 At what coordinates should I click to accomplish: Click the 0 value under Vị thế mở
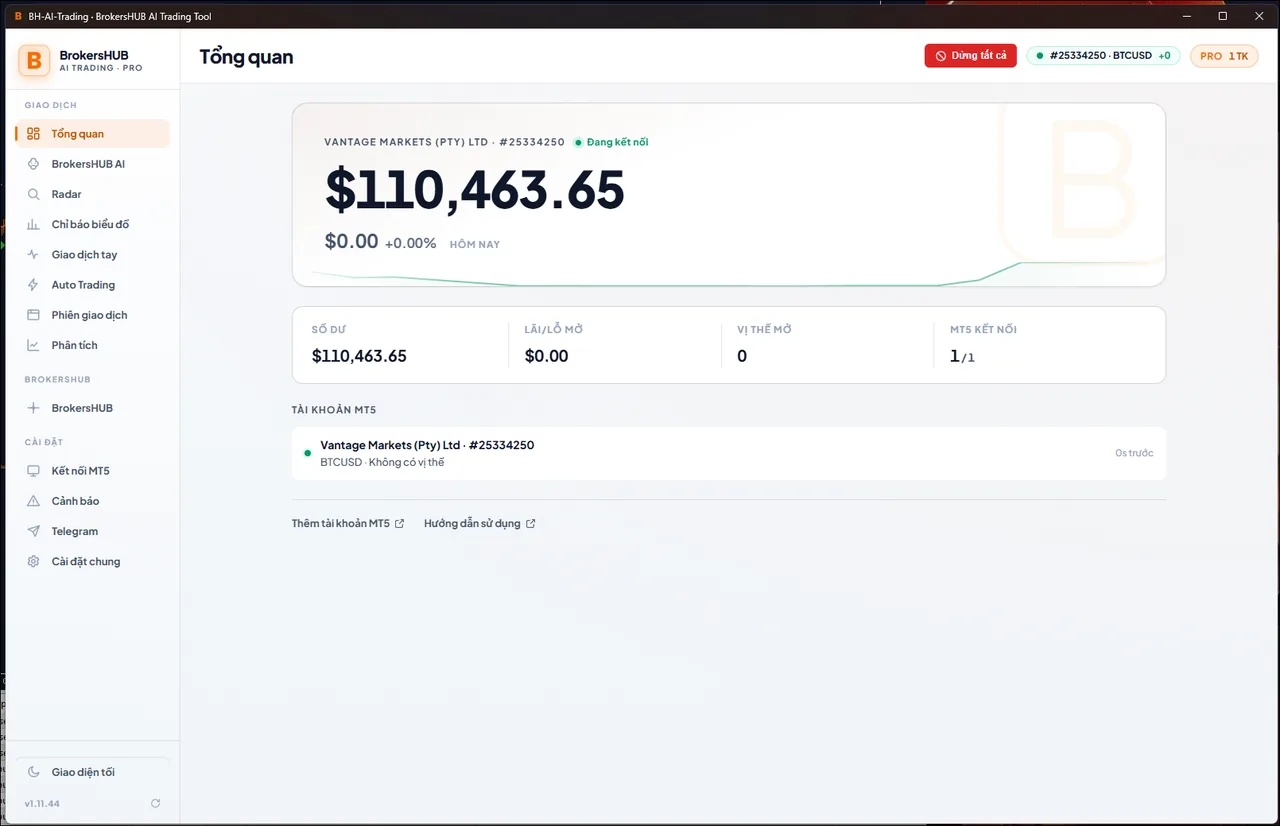pyautogui.click(x=742, y=356)
